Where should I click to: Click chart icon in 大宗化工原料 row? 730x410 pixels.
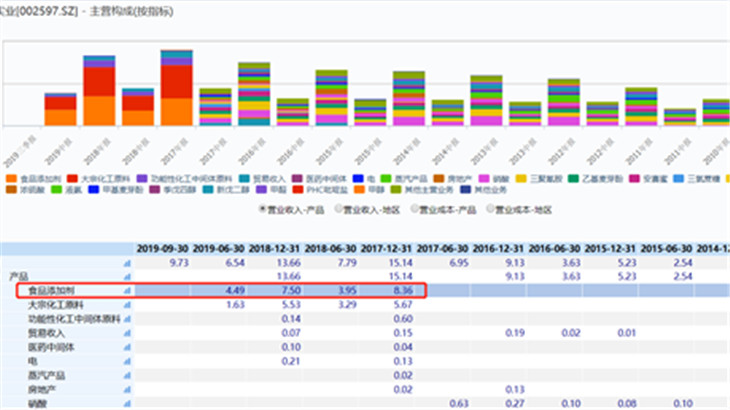coord(127,305)
